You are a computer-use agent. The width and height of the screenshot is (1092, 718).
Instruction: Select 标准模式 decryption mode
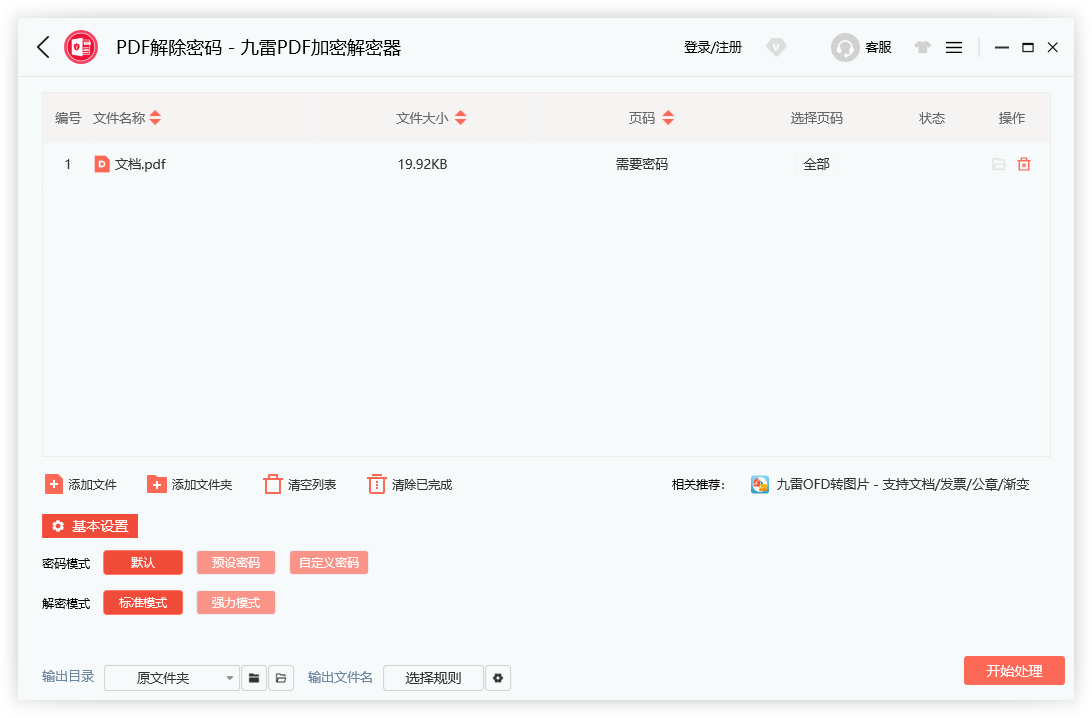click(x=143, y=603)
